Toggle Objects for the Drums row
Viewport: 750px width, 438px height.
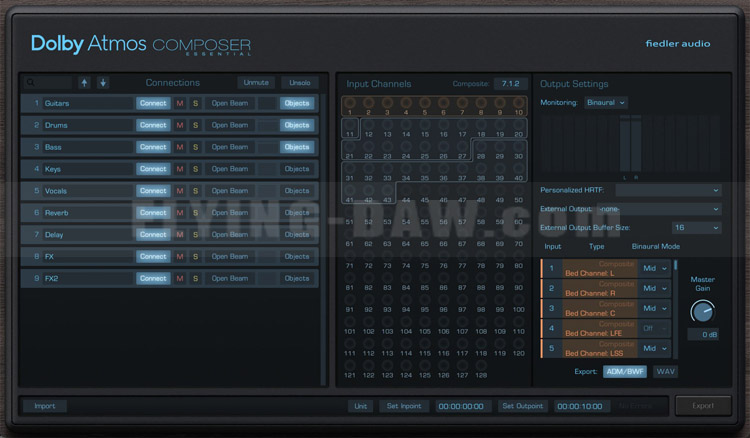coord(297,125)
